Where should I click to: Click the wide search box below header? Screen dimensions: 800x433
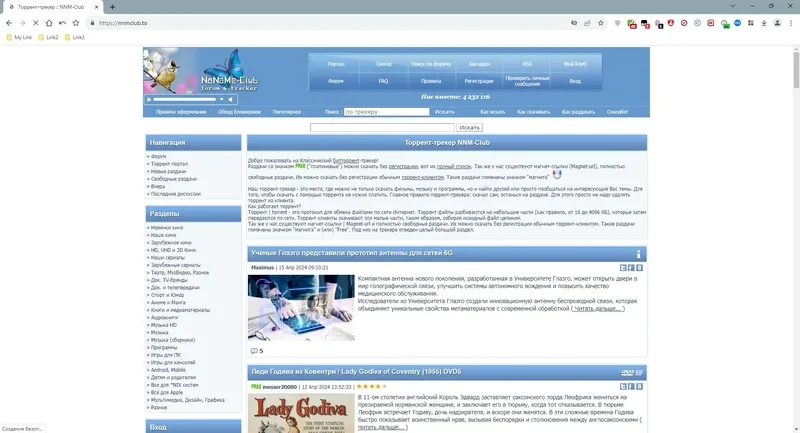pos(382,128)
